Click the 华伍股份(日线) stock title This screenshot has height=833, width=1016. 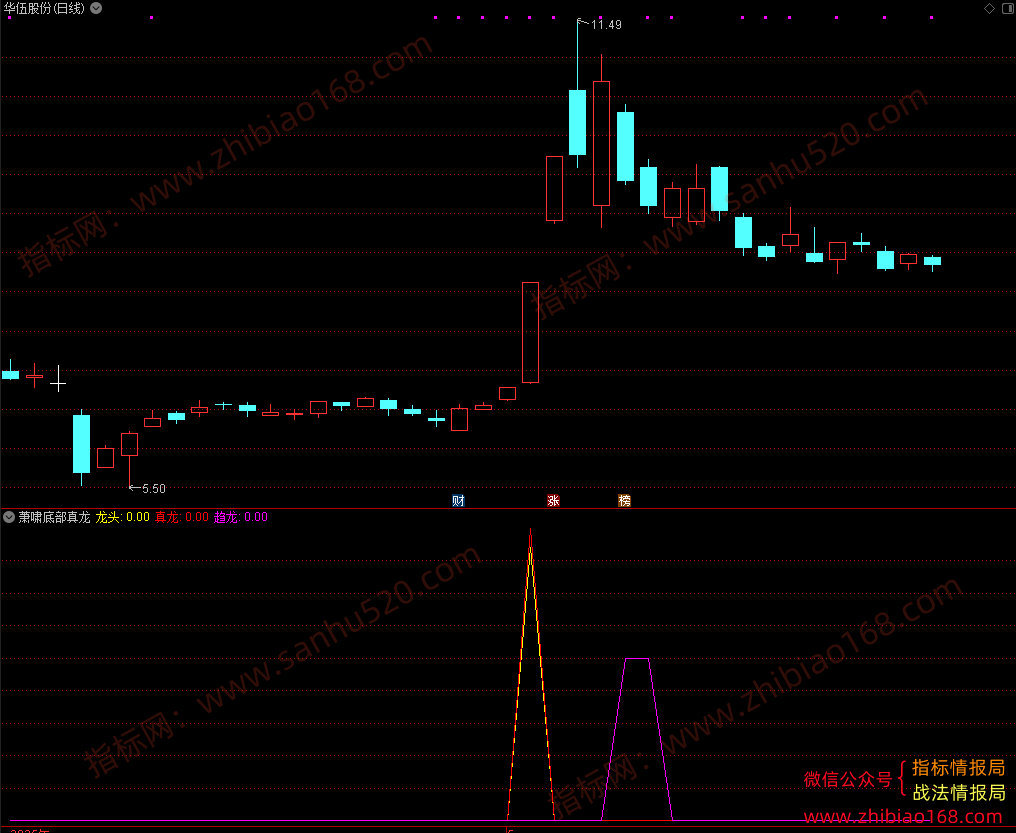(x=44, y=8)
